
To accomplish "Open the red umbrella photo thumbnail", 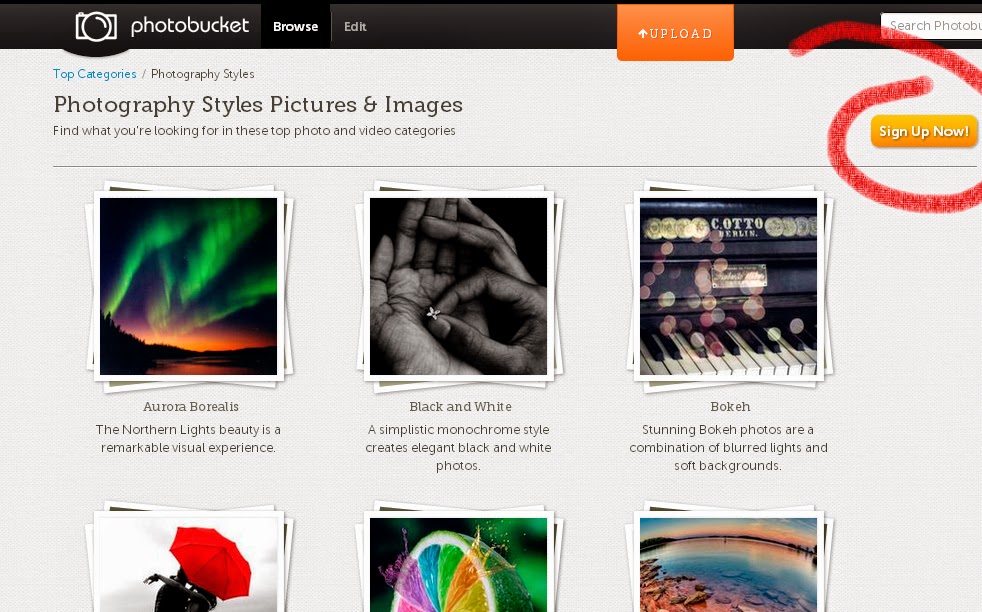I will coord(189,564).
